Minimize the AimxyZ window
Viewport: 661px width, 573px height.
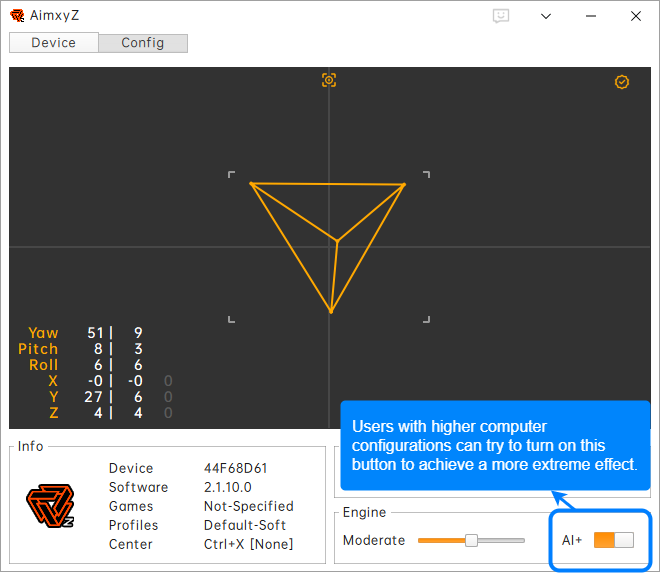point(590,16)
